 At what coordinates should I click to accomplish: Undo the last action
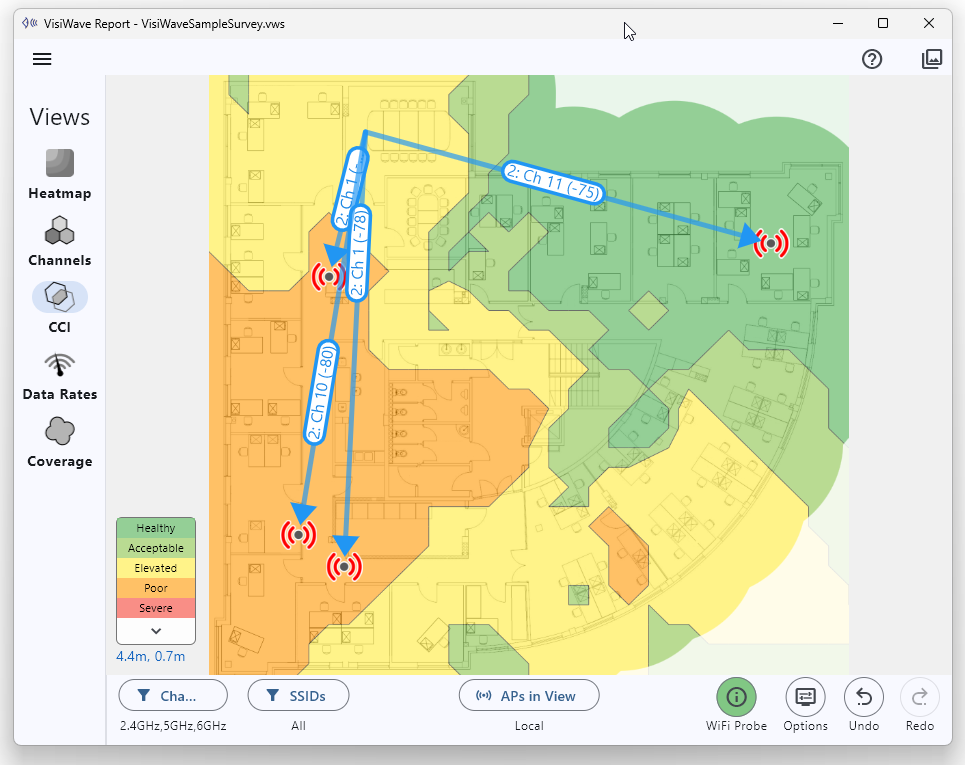[863, 697]
